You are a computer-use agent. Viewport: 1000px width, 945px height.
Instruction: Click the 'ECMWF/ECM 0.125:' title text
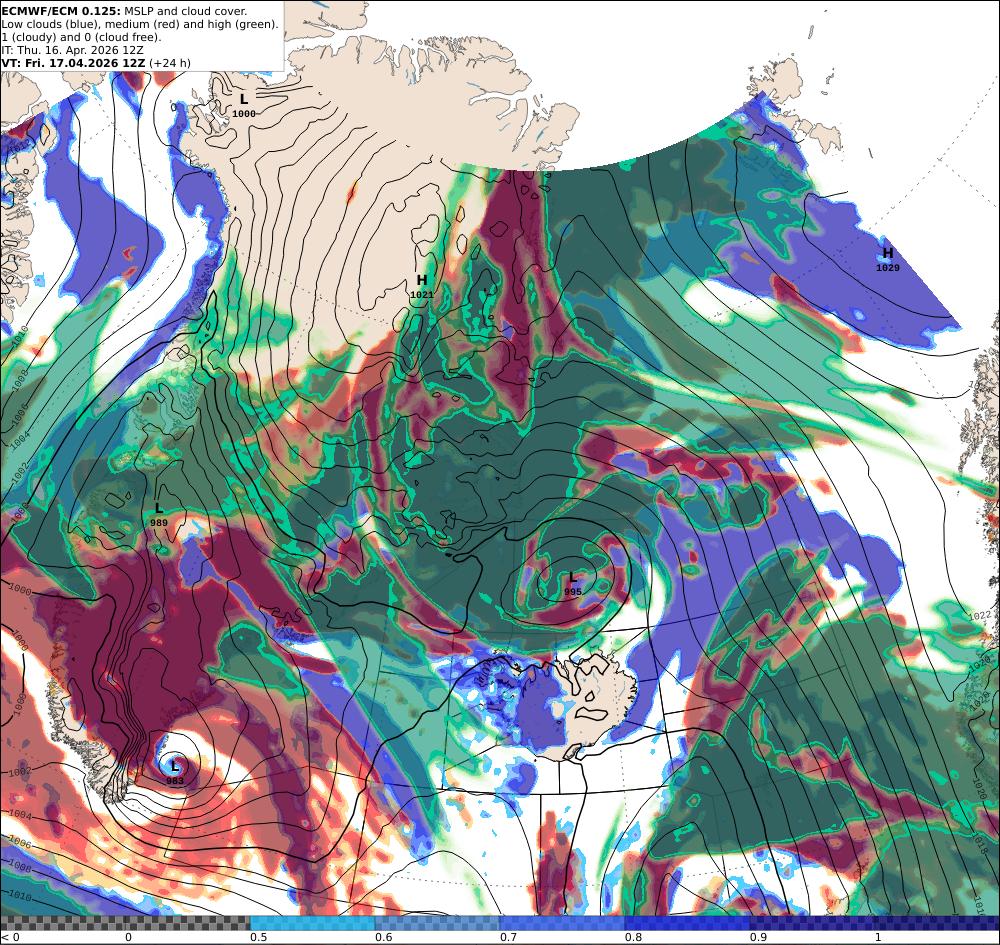[61, 11]
